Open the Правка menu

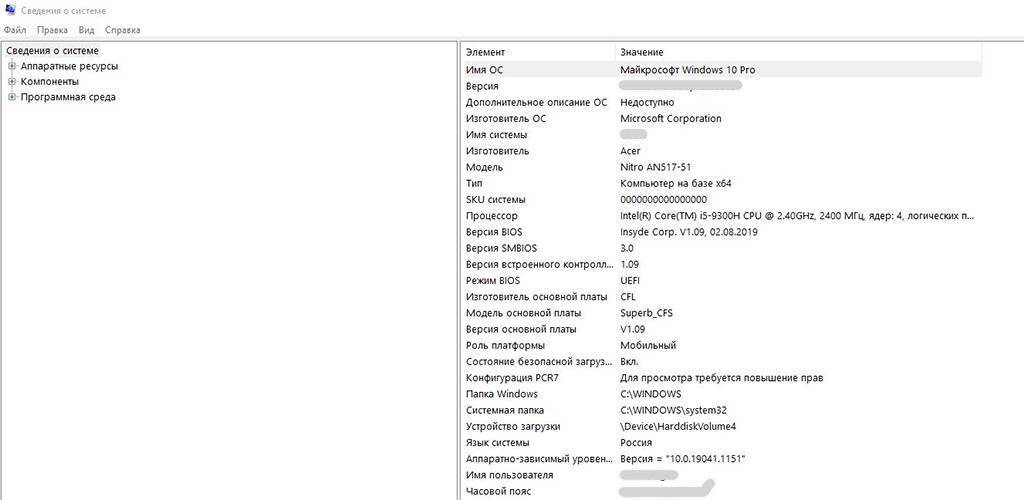pos(52,30)
